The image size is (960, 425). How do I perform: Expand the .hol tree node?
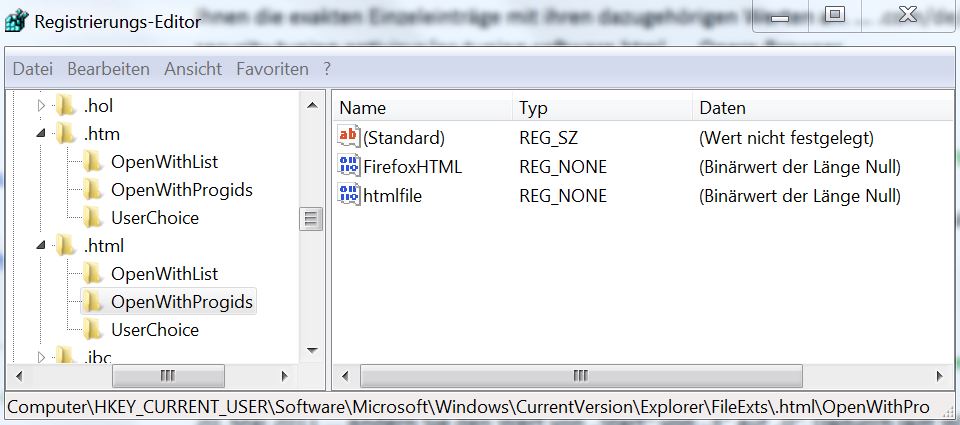pyautogui.click(x=41, y=105)
